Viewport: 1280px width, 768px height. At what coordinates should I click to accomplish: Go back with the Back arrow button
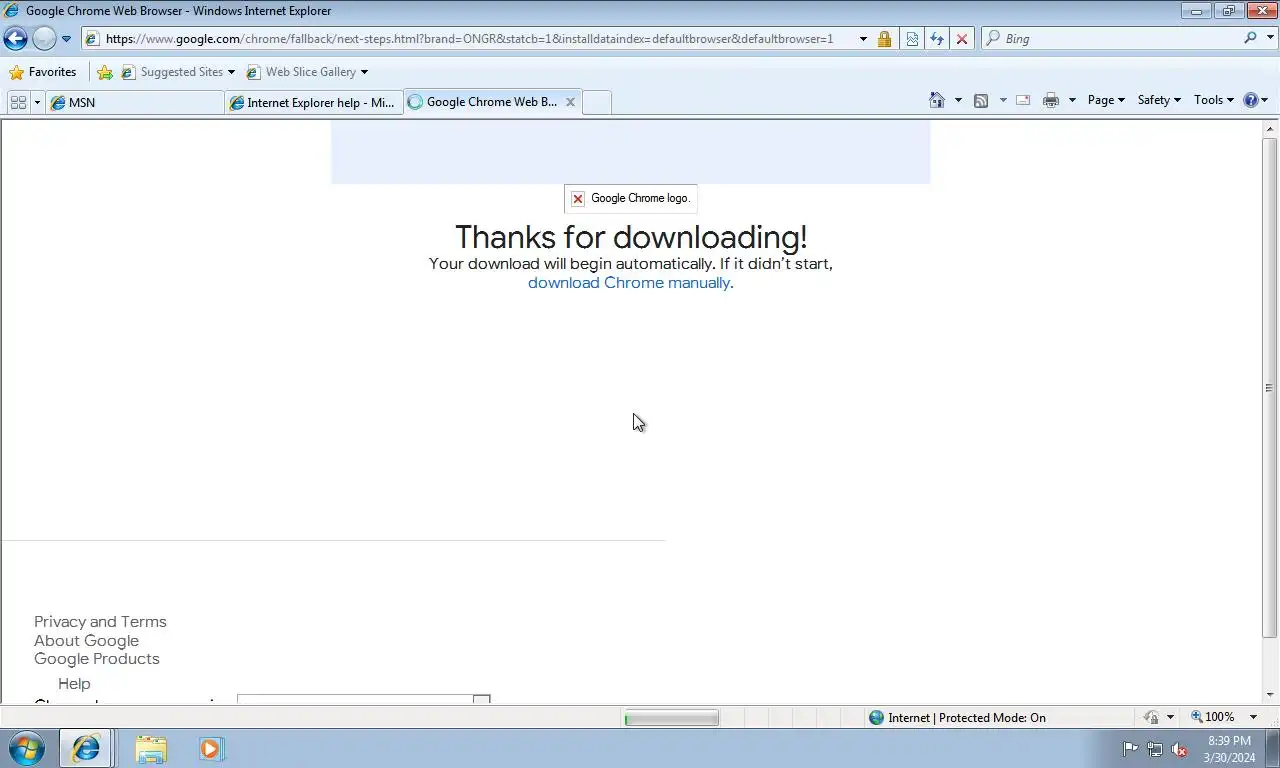(15, 38)
